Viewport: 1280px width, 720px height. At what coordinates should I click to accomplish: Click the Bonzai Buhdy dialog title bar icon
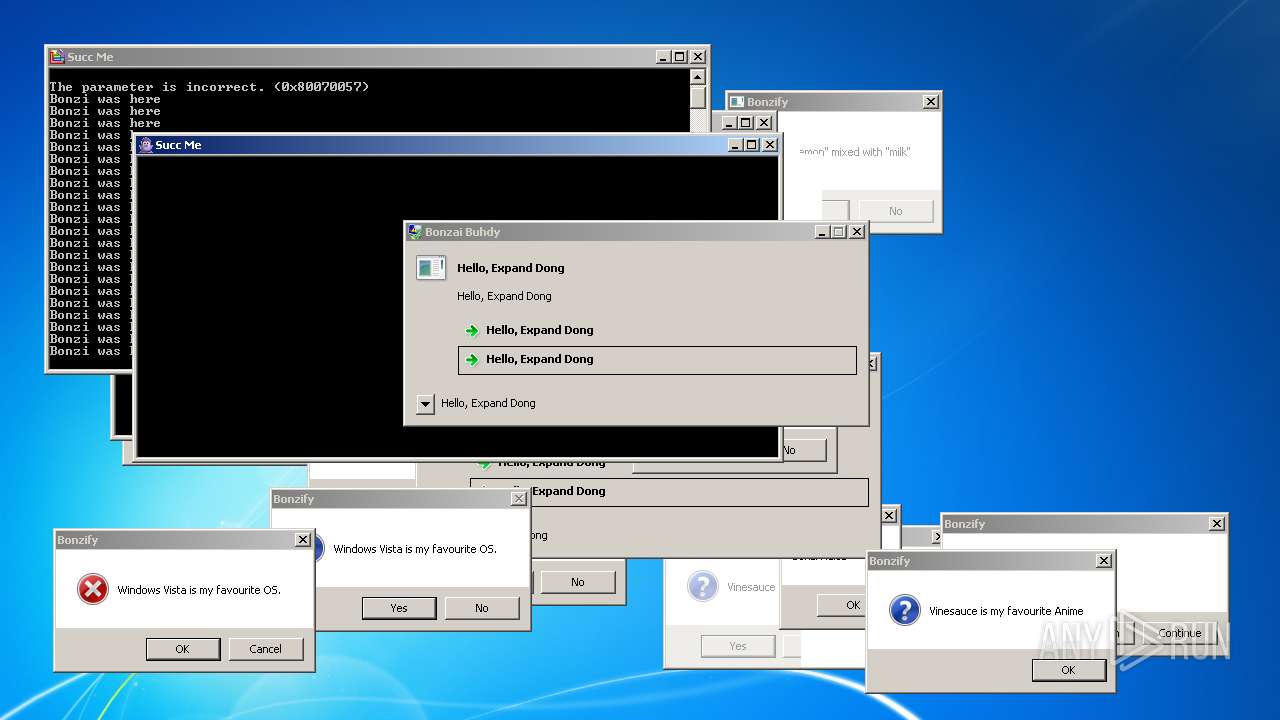(x=414, y=232)
